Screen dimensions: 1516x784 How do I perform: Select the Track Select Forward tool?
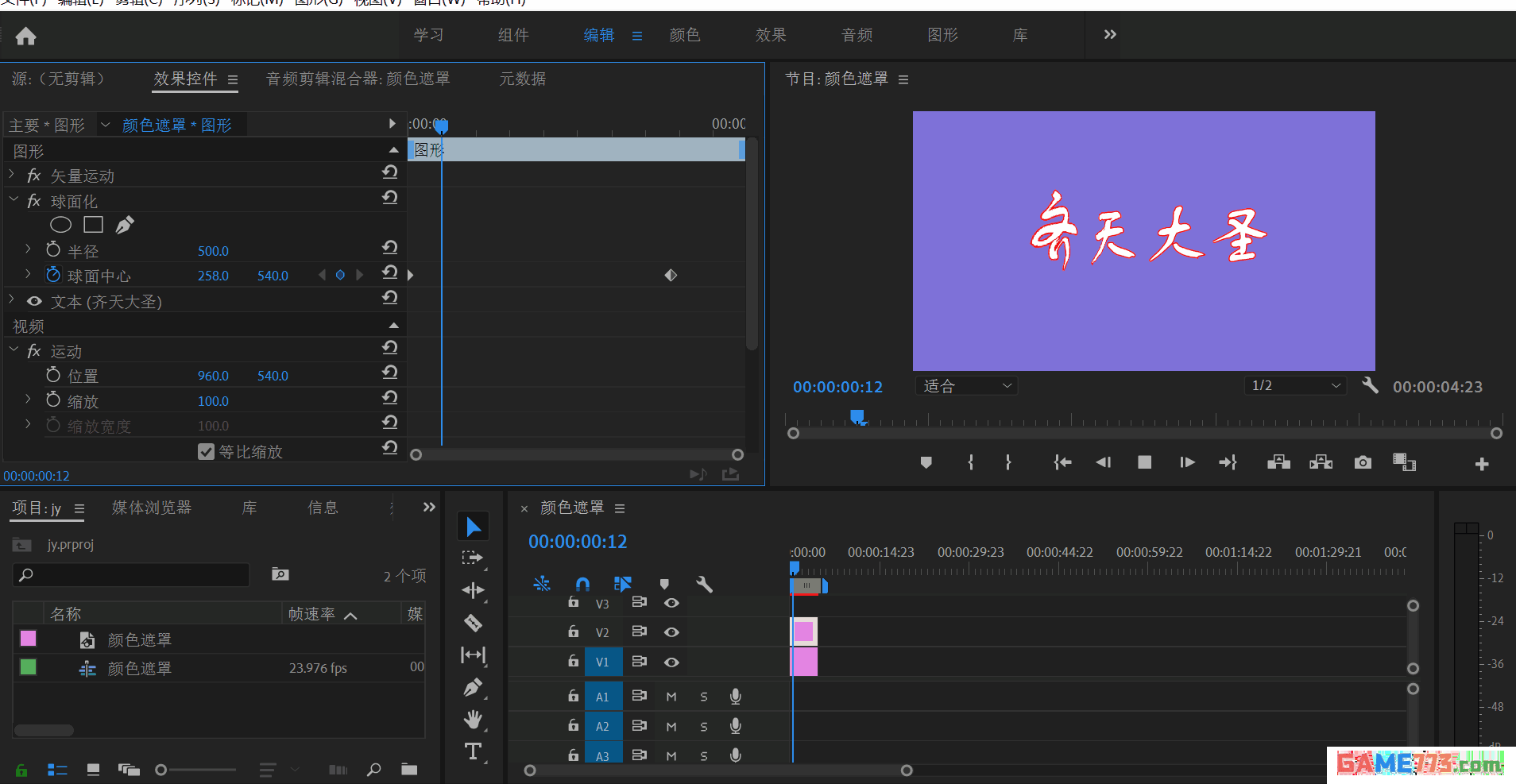[473, 558]
